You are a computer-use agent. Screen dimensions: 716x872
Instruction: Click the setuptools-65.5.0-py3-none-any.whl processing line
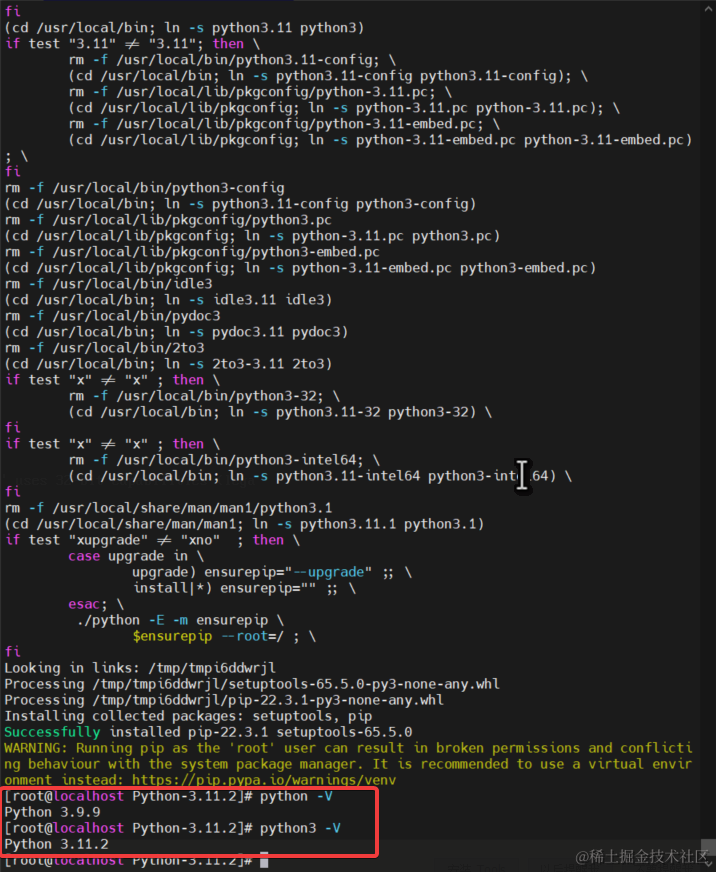(252, 684)
